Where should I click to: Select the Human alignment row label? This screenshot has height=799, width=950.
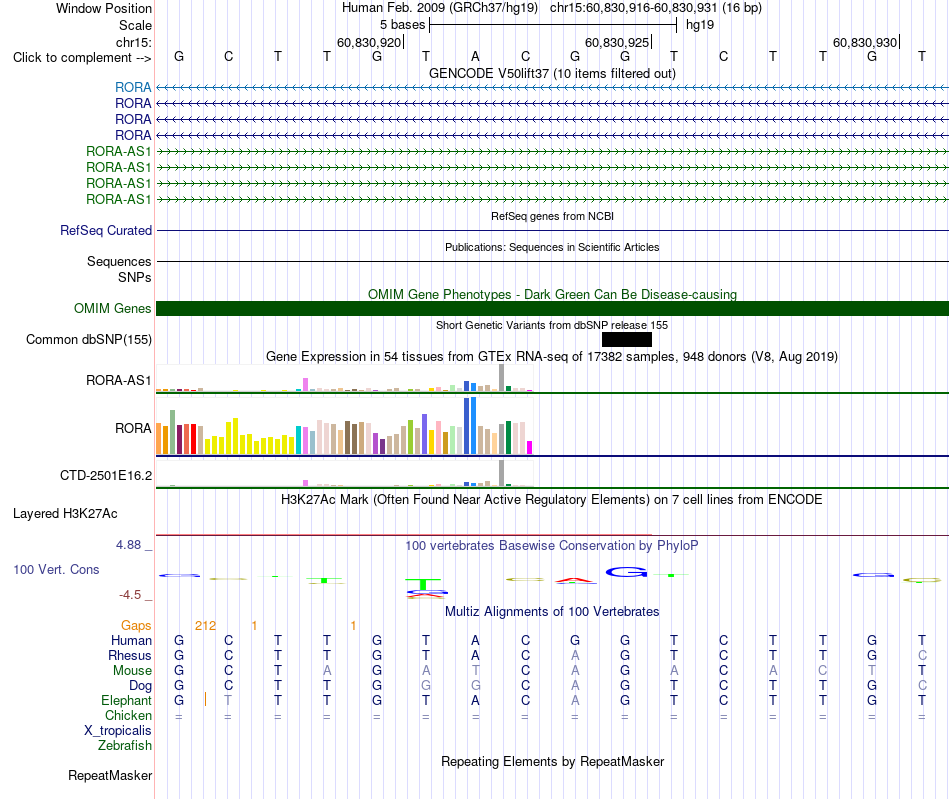click(131, 640)
